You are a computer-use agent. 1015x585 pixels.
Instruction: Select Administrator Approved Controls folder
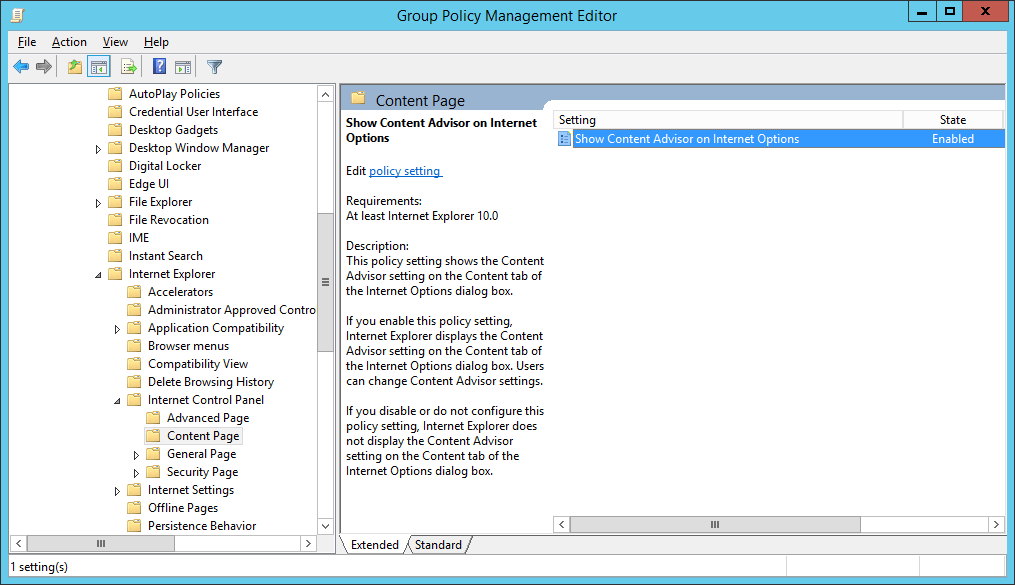coord(232,310)
